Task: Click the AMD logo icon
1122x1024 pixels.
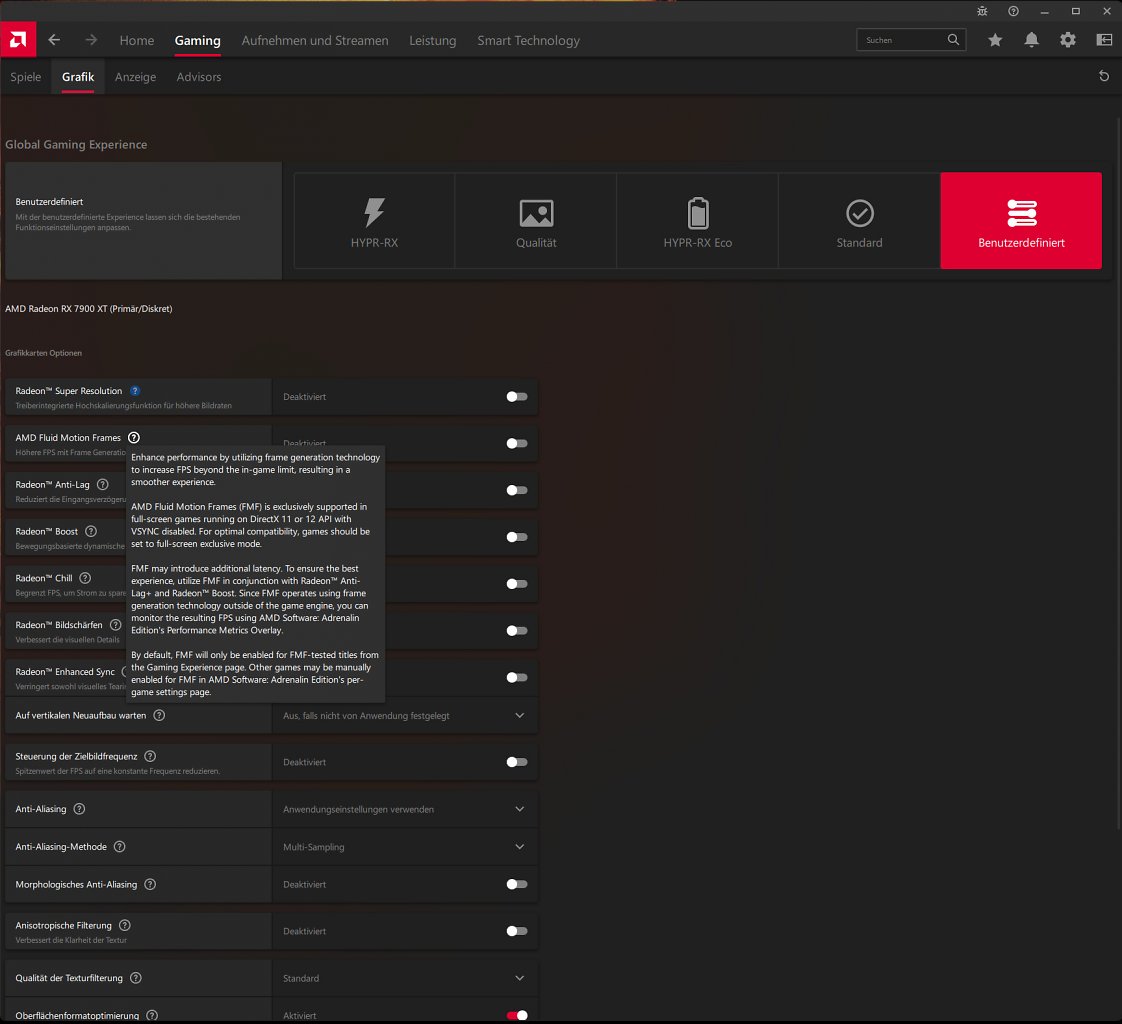Action: pos(18,39)
